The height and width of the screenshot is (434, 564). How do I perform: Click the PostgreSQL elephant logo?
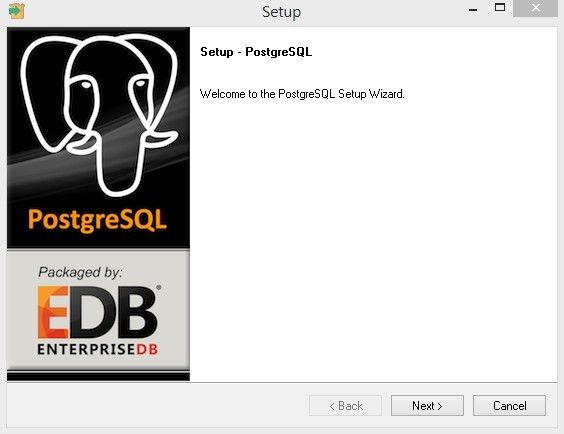coord(99,115)
